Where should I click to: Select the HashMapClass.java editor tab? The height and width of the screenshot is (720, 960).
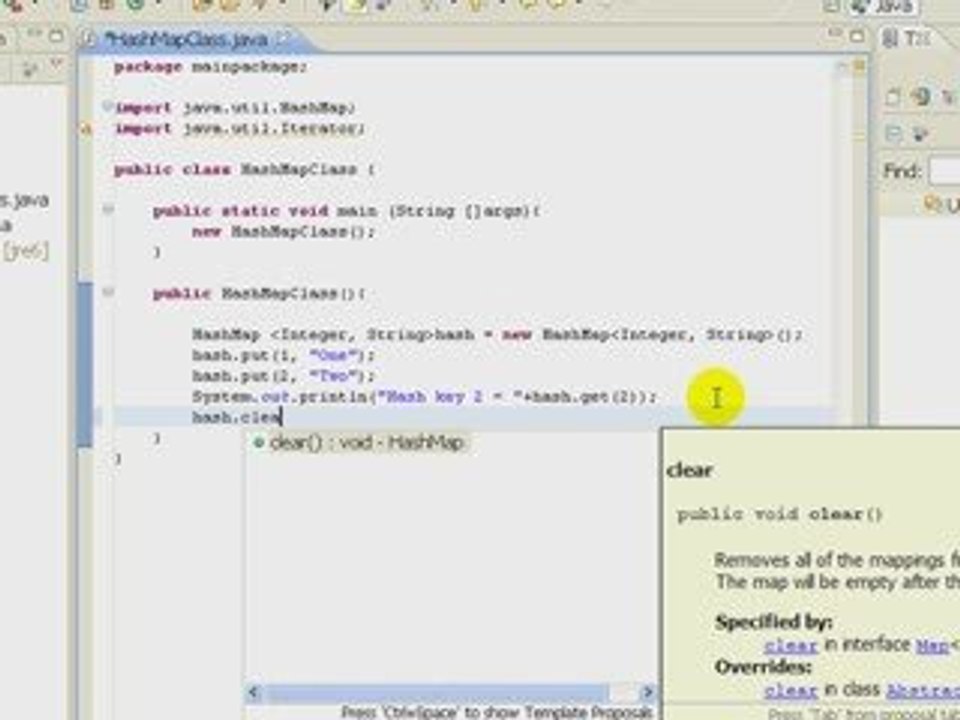pos(187,40)
